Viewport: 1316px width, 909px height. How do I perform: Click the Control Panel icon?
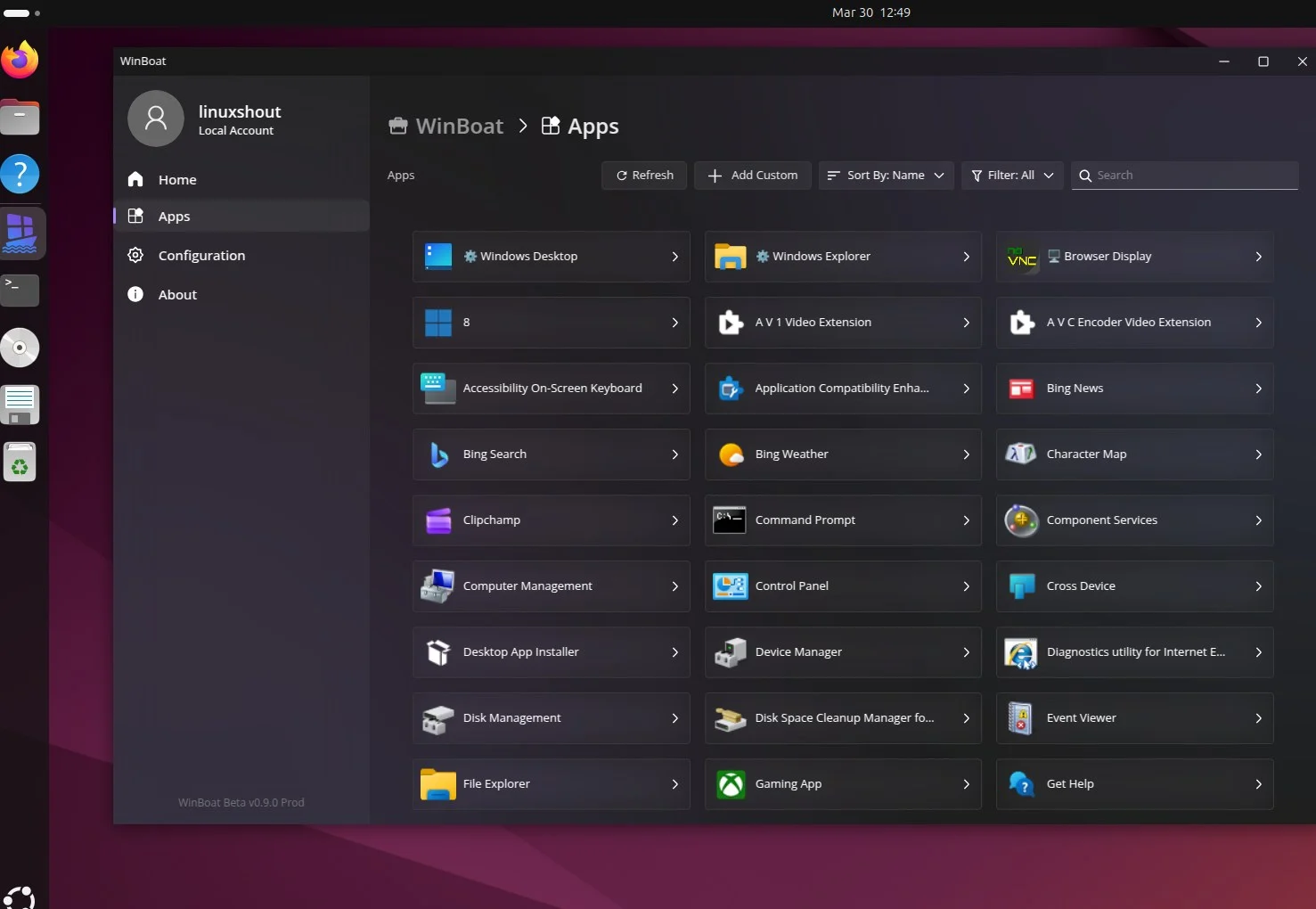731,586
